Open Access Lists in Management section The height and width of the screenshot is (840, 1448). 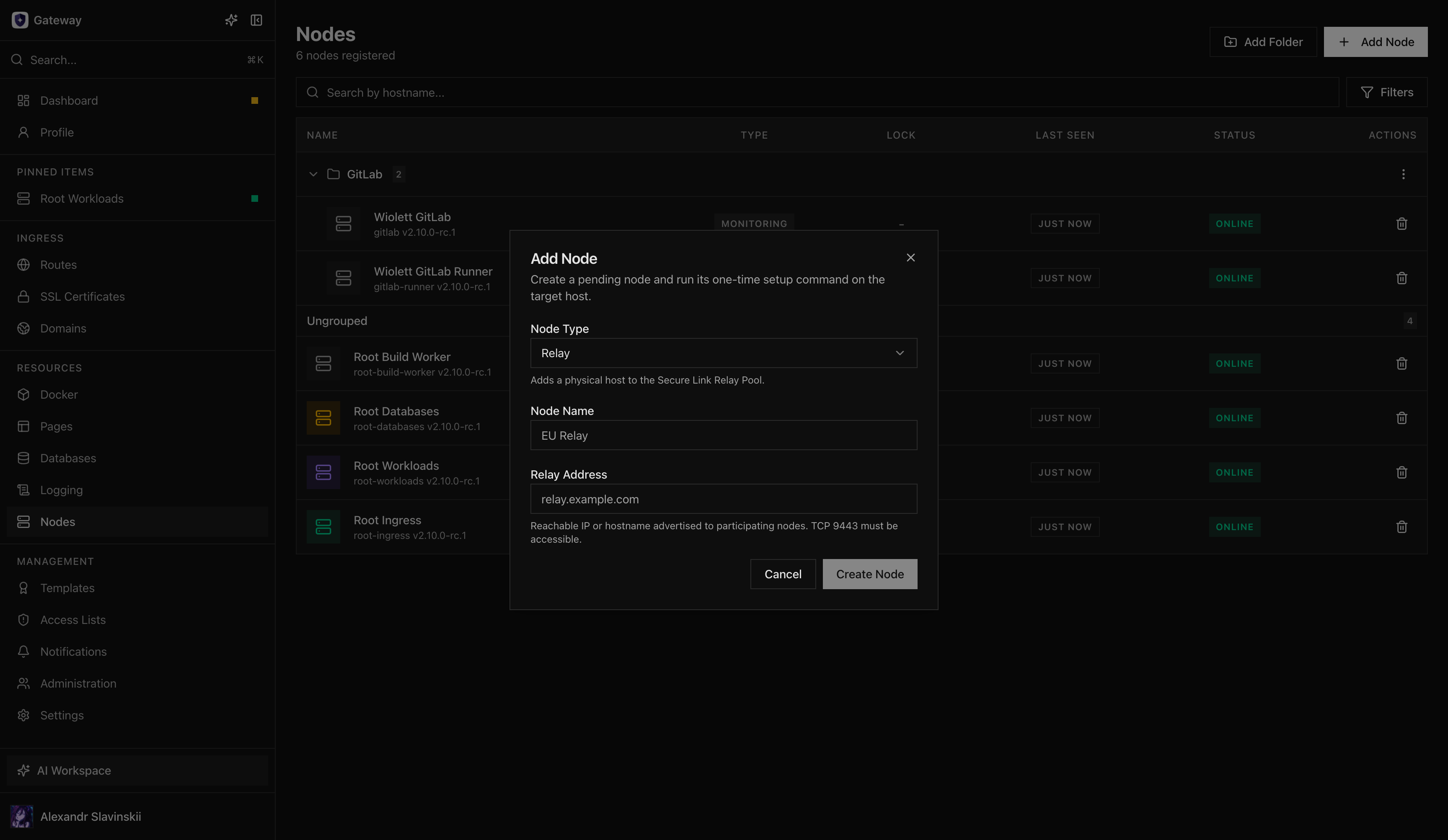[73, 620]
